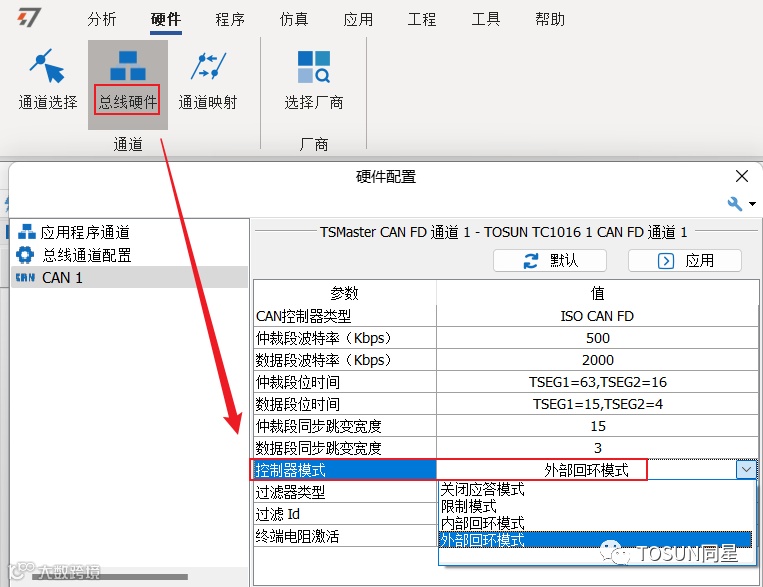This screenshot has width=763, height=587.
Task: Select the 仲裁段波特率（Kbps） parameter row
Action: click(345, 338)
